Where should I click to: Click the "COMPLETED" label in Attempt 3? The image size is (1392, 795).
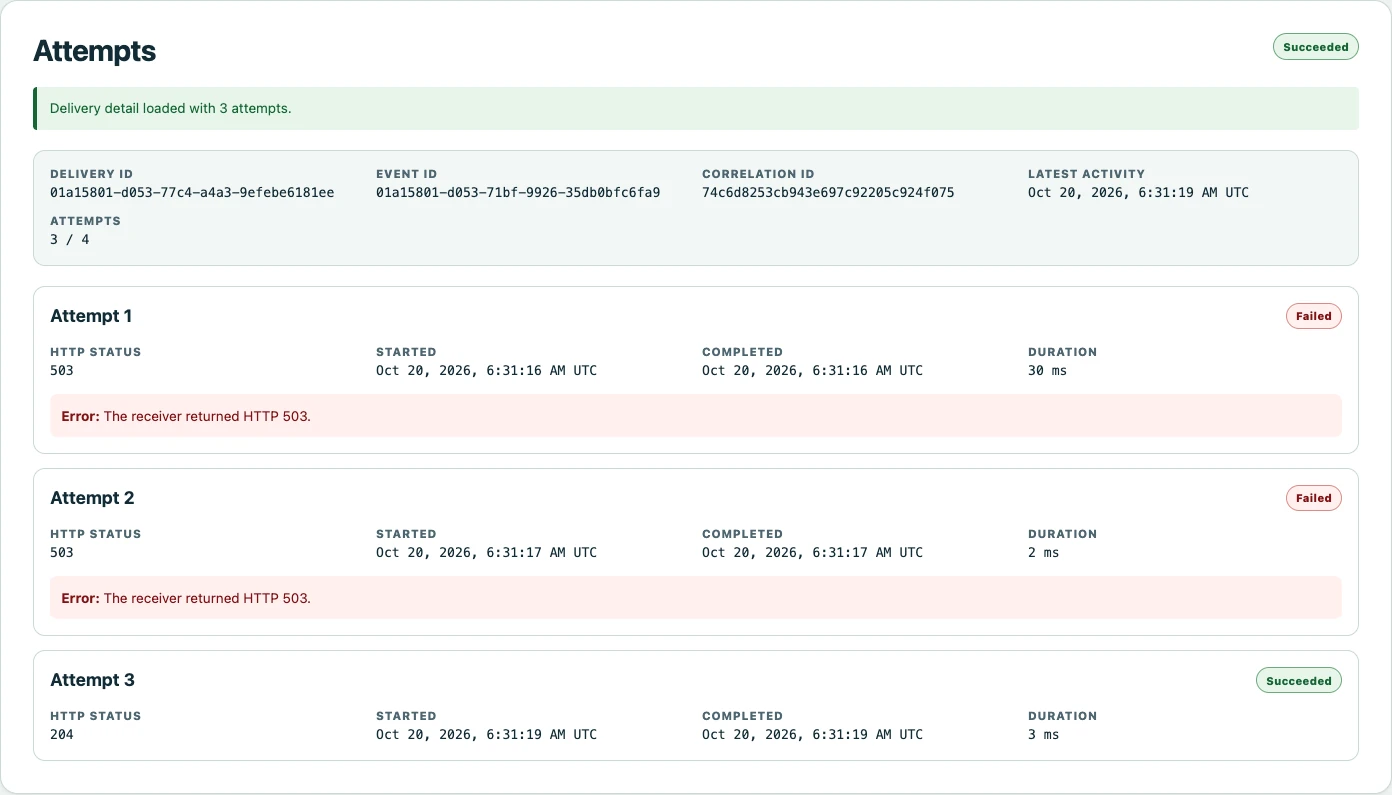pyautogui.click(x=742, y=716)
